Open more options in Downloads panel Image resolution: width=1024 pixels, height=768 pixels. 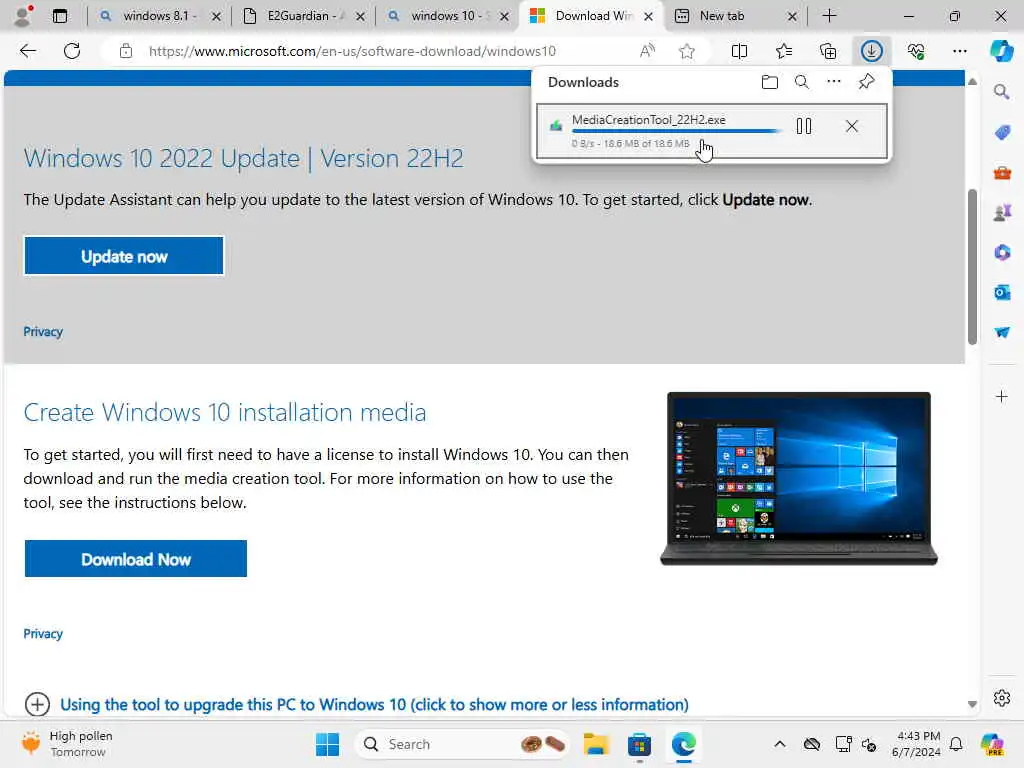(x=834, y=82)
